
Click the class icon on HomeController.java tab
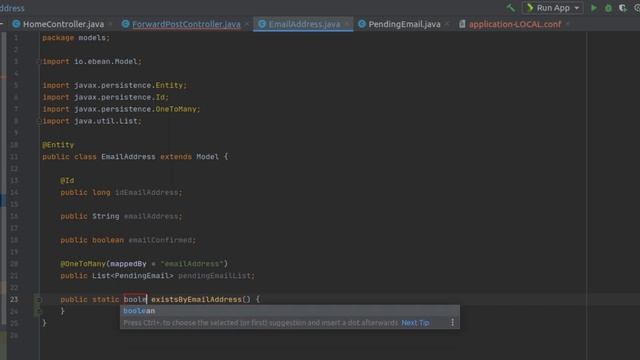16,24
